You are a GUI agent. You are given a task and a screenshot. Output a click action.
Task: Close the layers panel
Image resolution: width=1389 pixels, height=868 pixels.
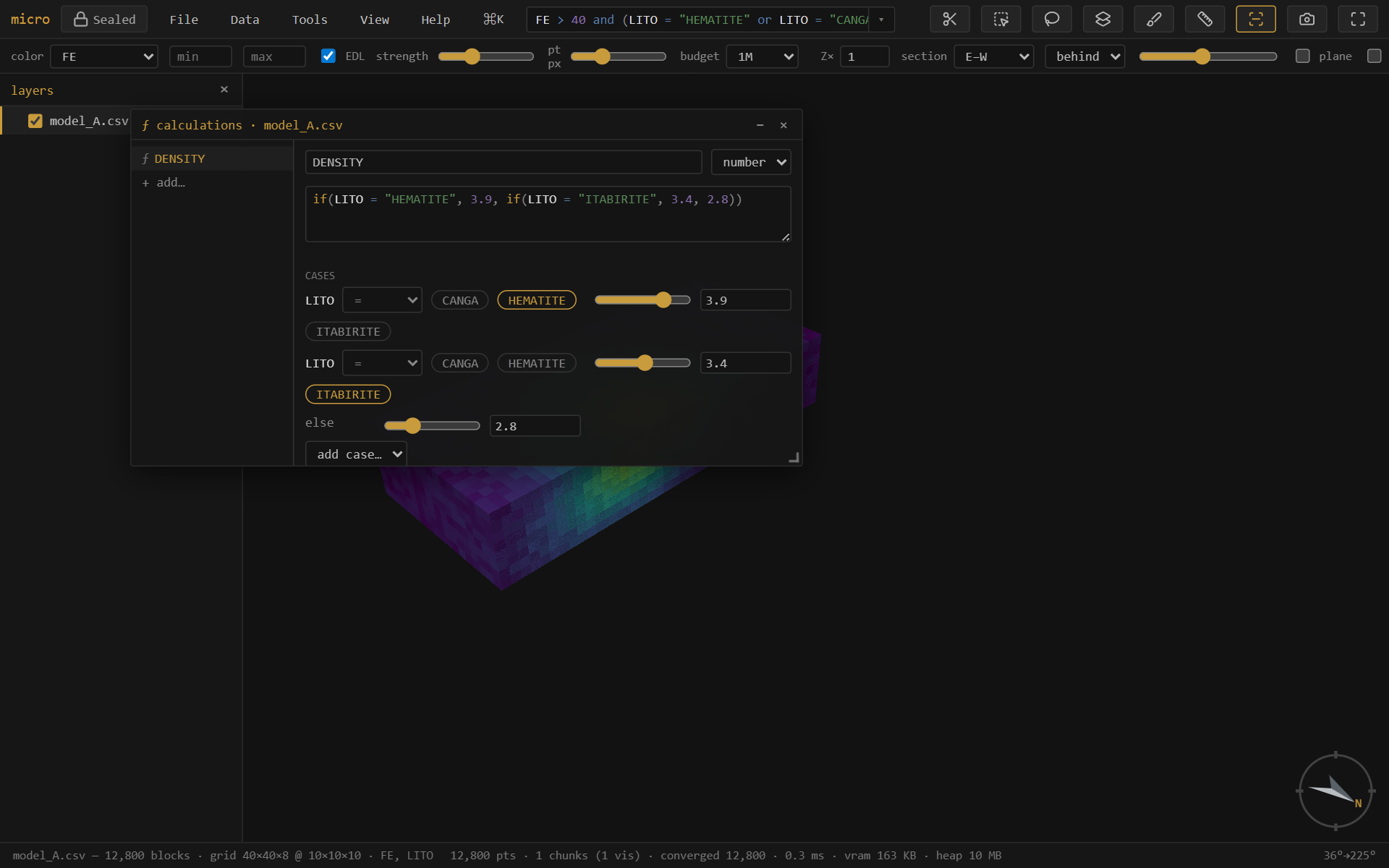pyautogui.click(x=224, y=90)
